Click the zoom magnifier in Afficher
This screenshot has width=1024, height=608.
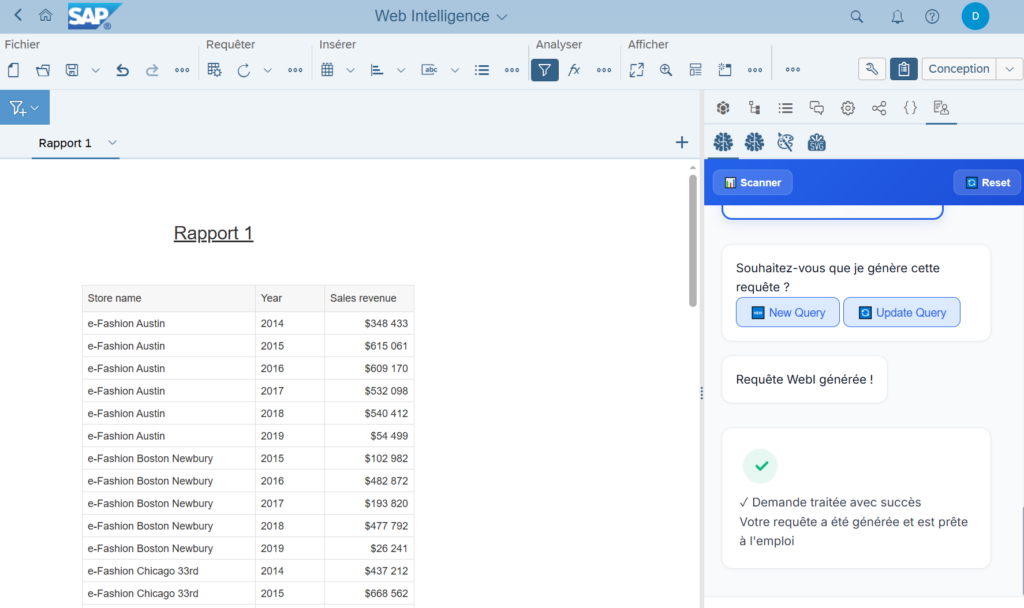coord(666,70)
